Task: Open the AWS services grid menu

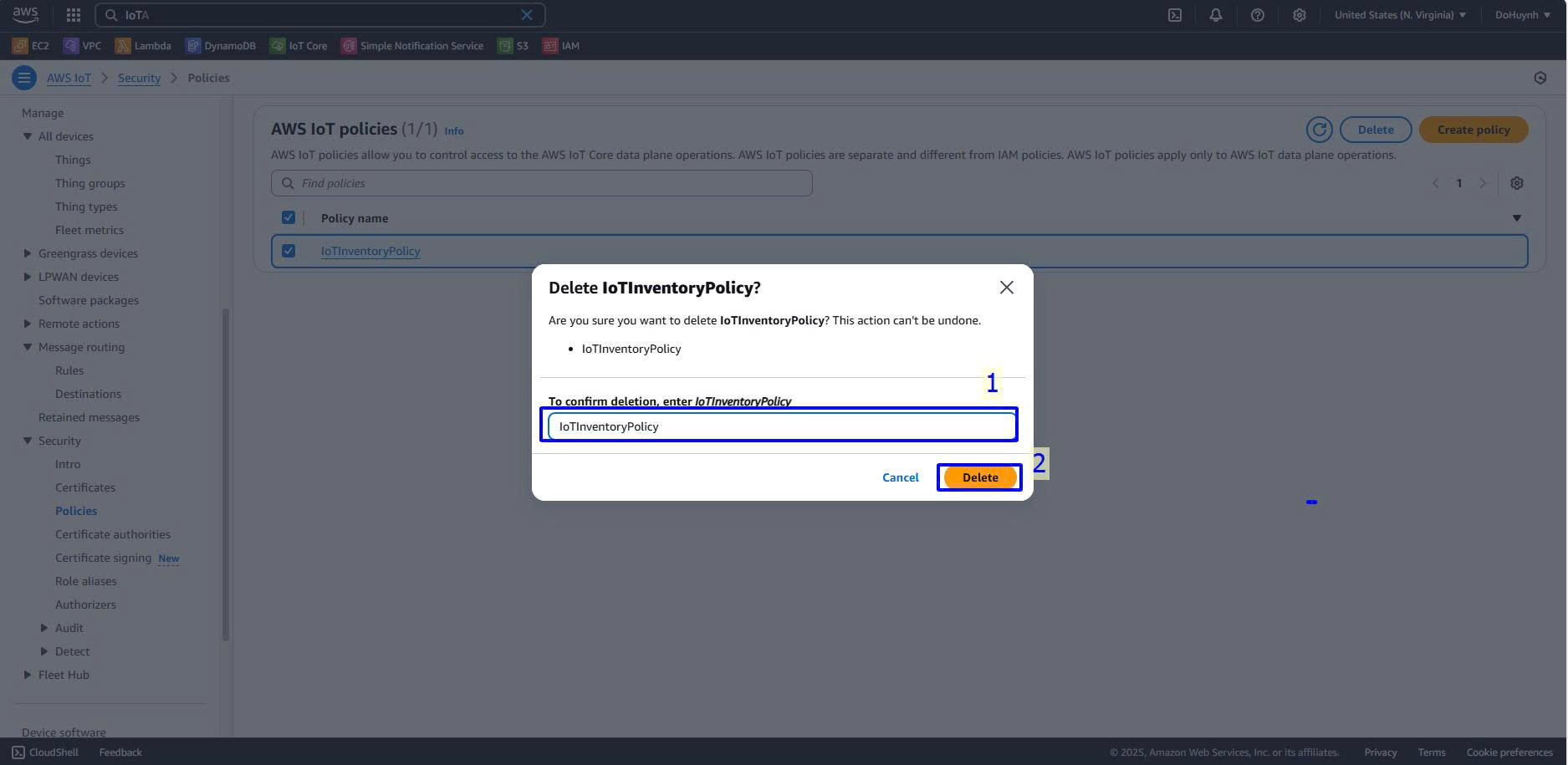Action: pos(74,15)
